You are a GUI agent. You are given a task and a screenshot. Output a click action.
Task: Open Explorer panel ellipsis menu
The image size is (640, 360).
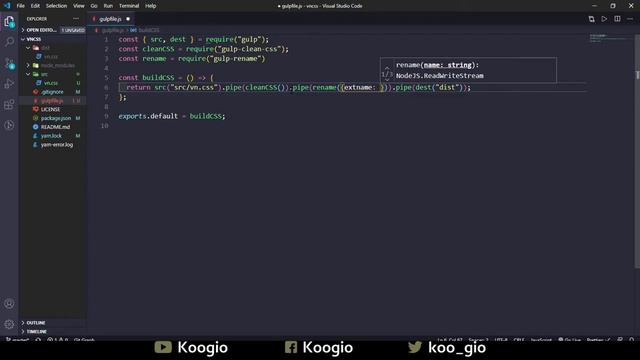(76, 19)
